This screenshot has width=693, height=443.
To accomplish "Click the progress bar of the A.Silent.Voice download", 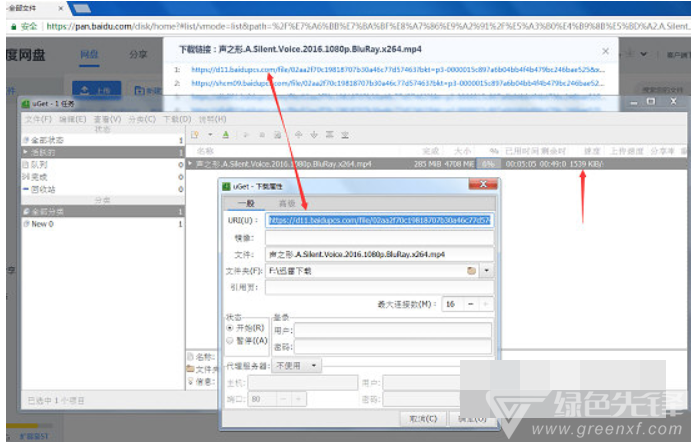I will 488,164.
